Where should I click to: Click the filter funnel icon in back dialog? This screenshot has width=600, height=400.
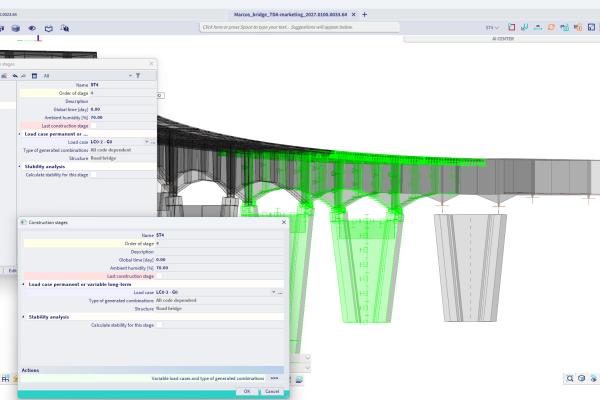pos(138,76)
